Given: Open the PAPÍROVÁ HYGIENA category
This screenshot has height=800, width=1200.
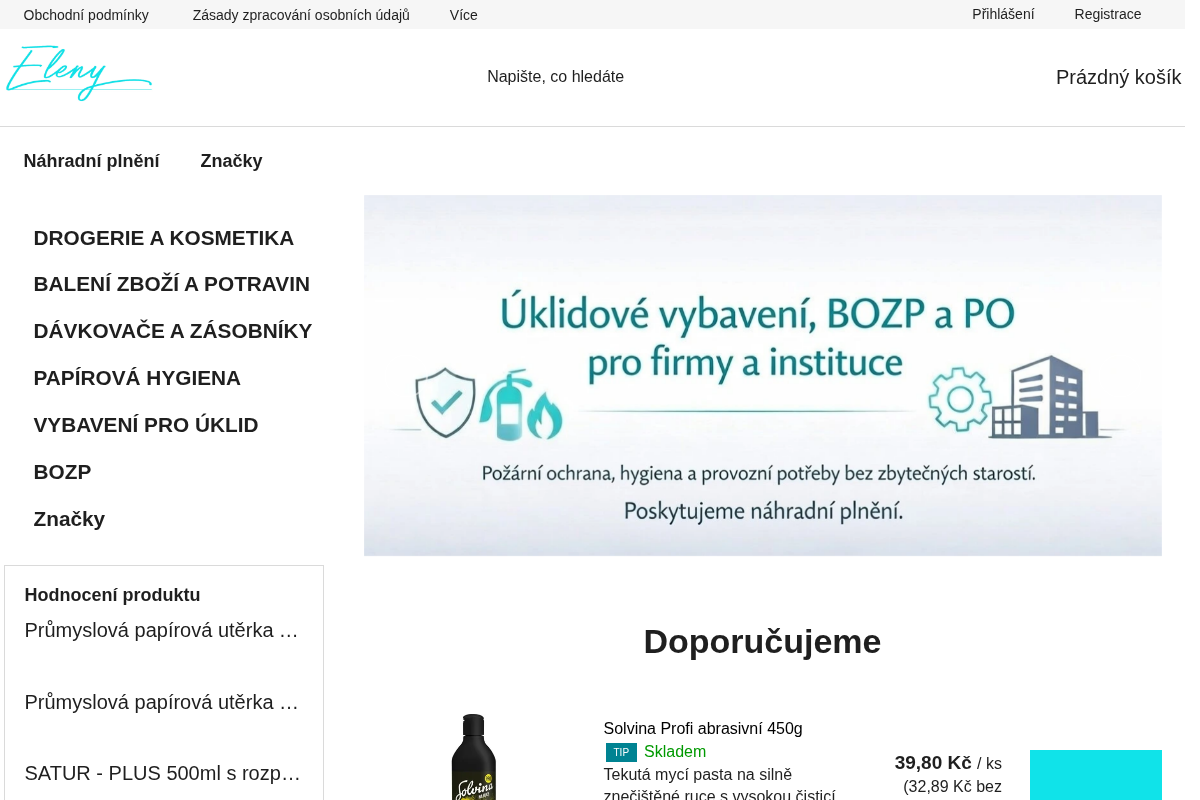Looking at the screenshot, I should point(137,378).
